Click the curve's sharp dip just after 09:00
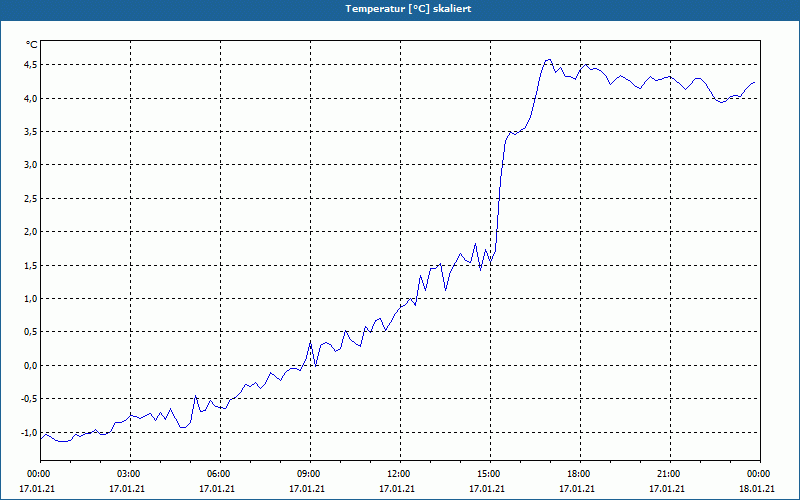 [x=316, y=365]
